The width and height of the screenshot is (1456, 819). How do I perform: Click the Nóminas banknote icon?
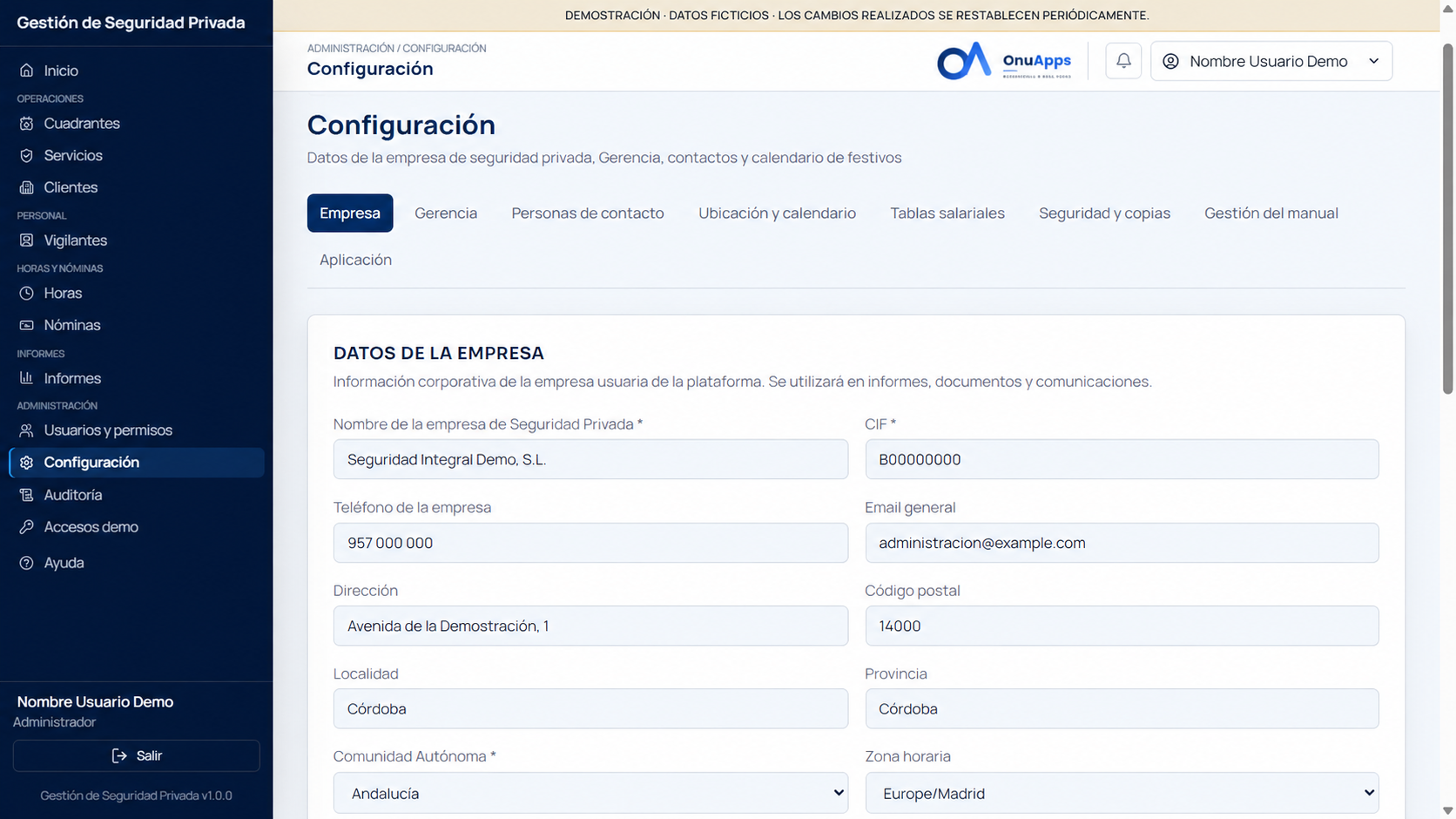(x=27, y=325)
